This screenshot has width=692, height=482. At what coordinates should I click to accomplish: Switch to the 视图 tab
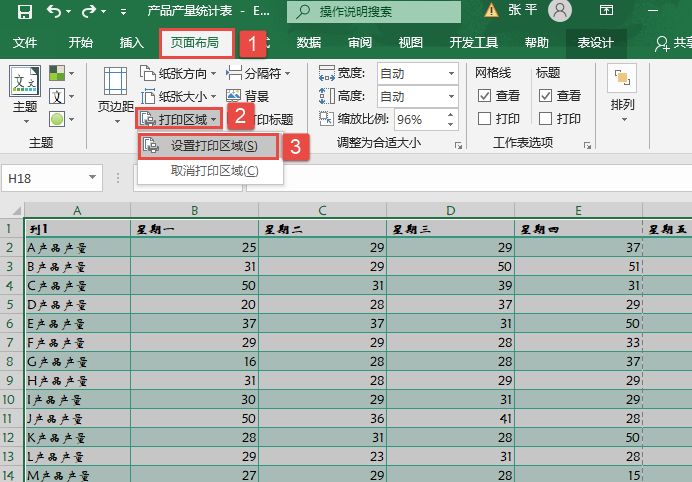pos(410,42)
